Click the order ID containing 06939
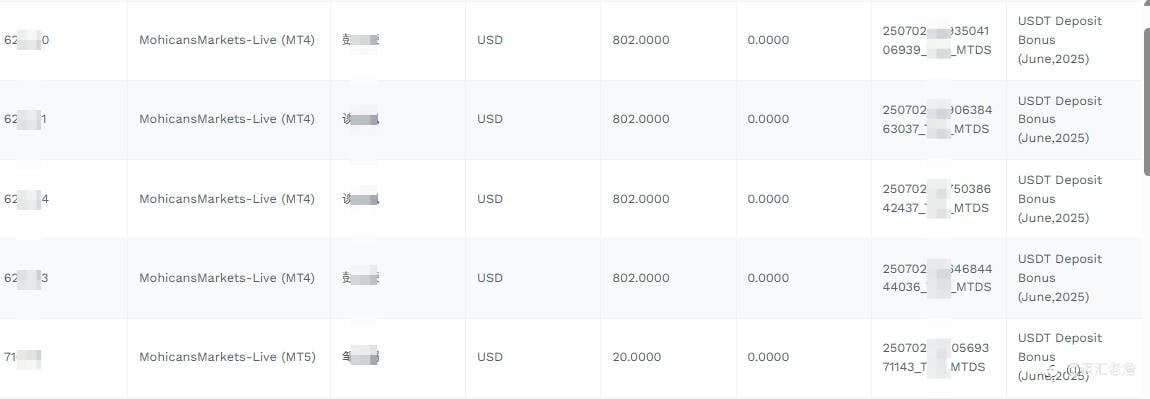Image resolution: width=1150 pixels, height=399 pixels. coord(937,40)
